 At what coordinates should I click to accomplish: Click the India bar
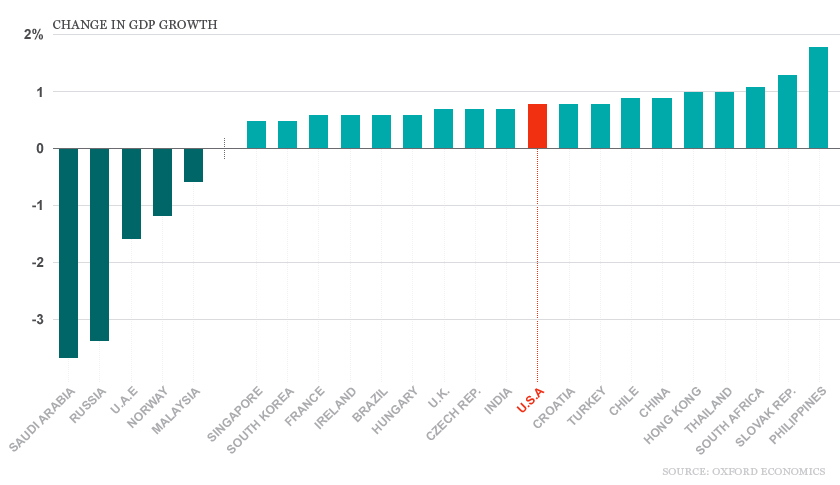506,128
